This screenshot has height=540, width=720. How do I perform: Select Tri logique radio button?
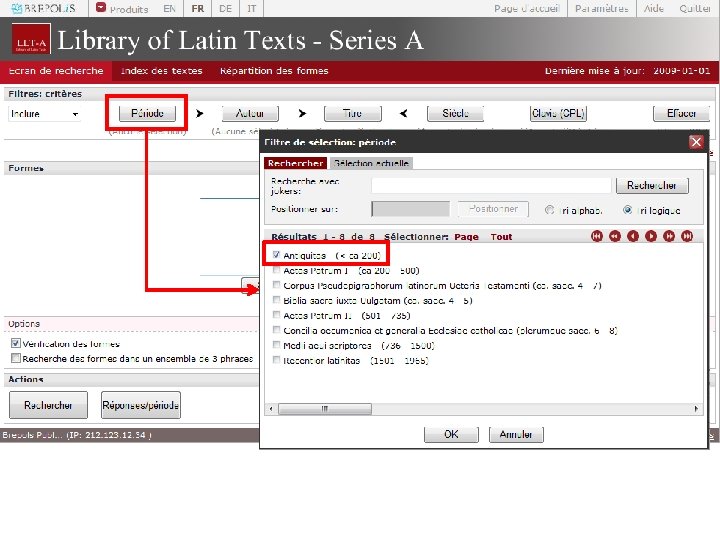(x=627, y=210)
